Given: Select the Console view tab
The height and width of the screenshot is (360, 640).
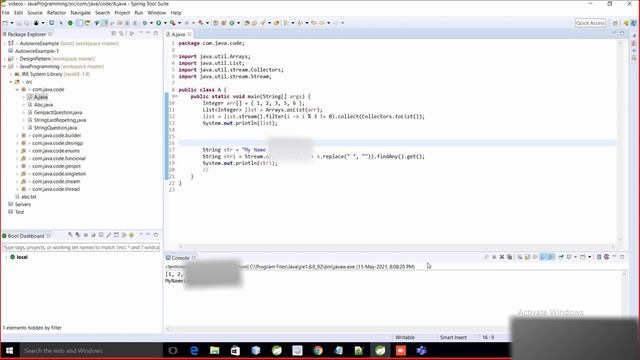Looking at the screenshot, I should pos(180,258).
